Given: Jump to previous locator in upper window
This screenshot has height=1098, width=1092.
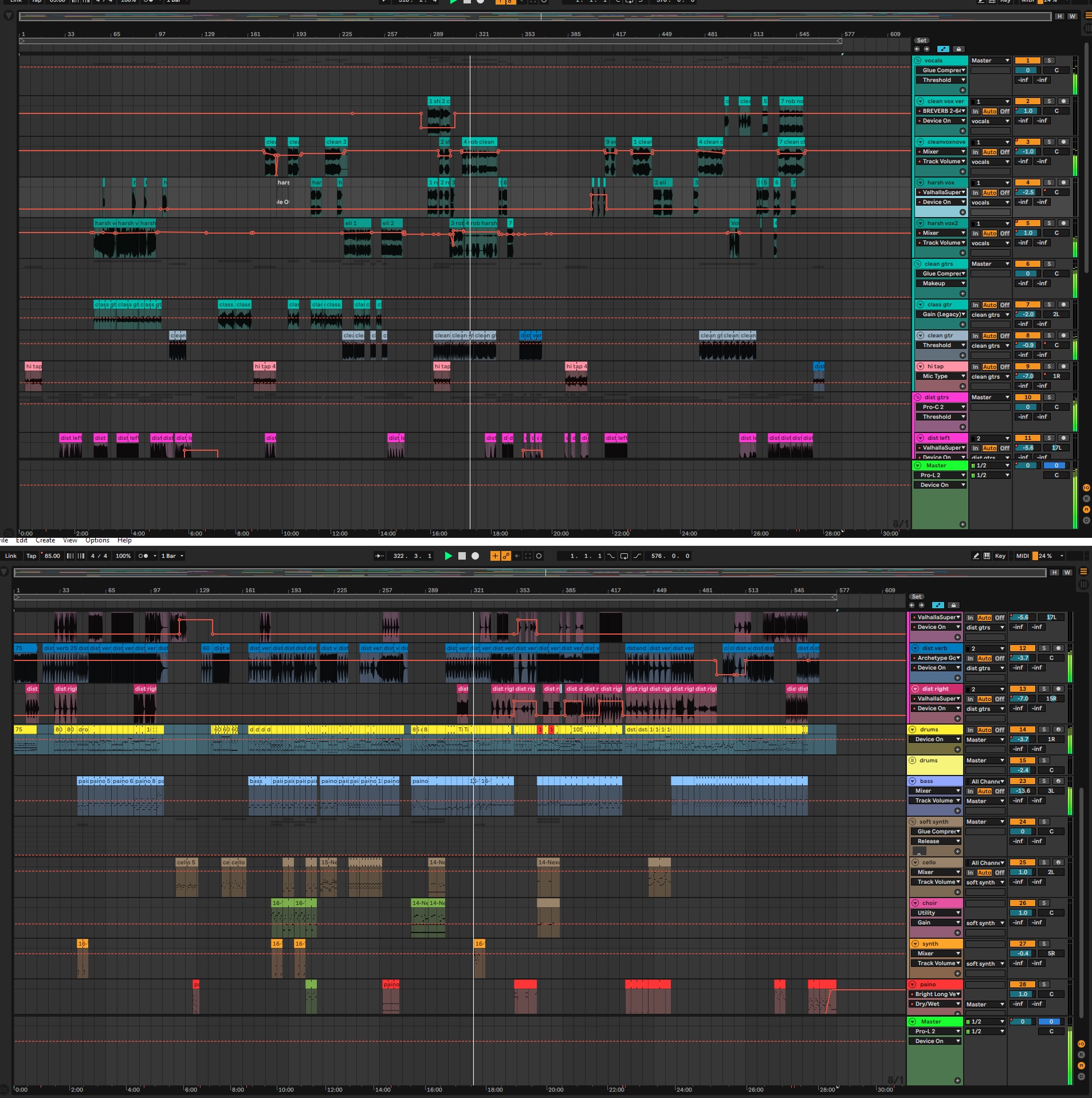Looking at the screenshot, I should coord(917,49).
